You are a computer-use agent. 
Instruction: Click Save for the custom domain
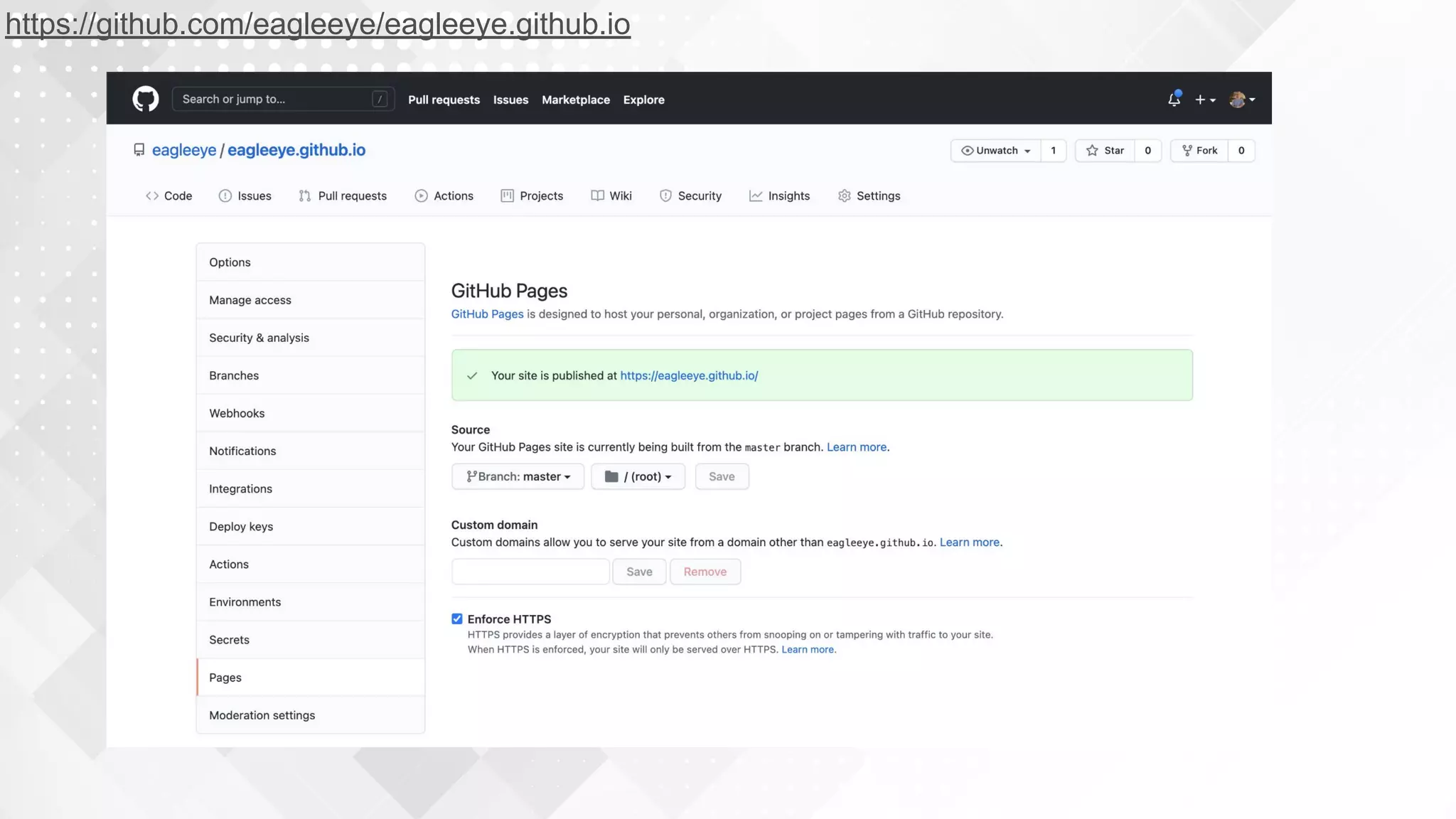[639, 572]
